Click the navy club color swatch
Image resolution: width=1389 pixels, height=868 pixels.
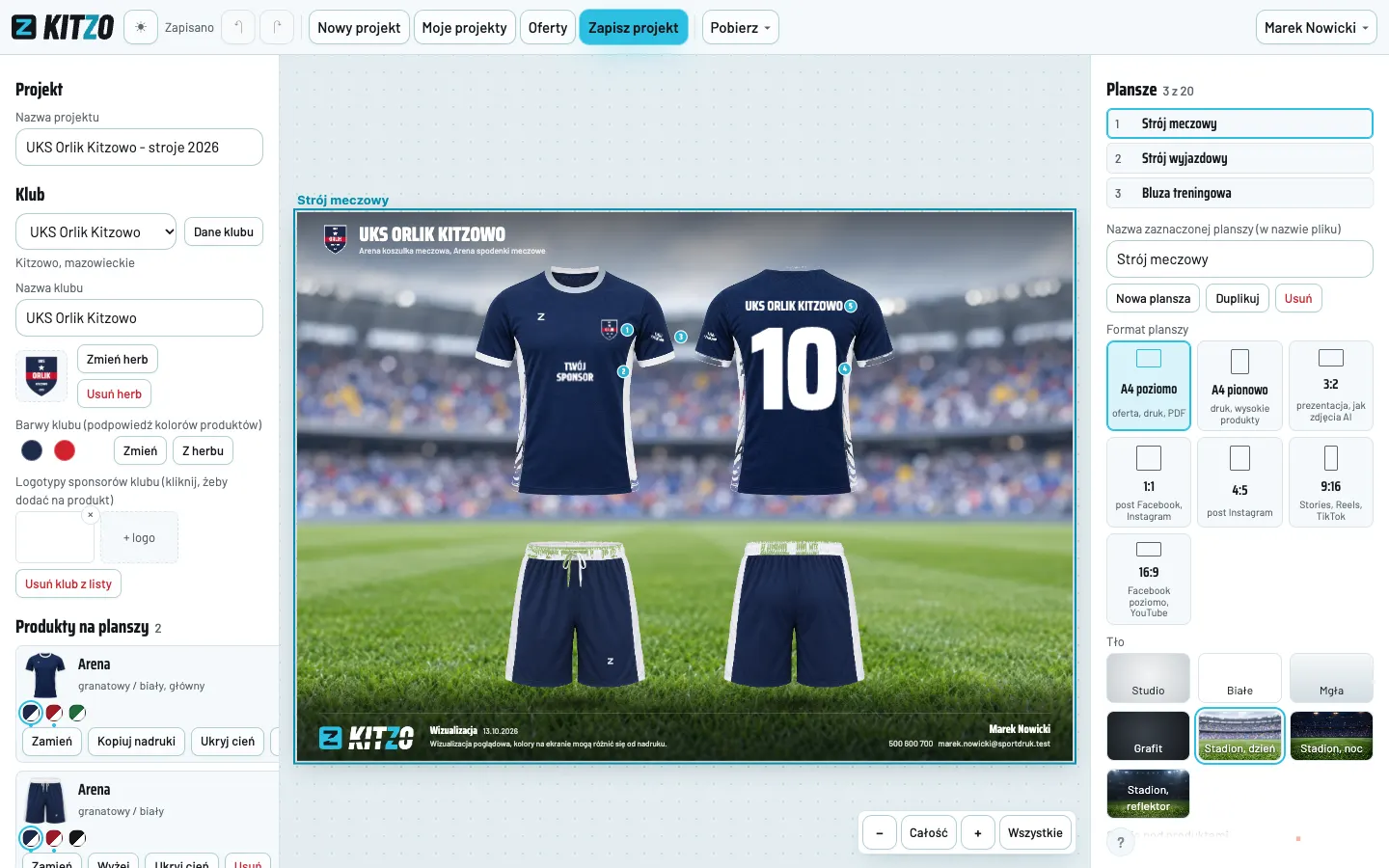(x=32, y=450)
